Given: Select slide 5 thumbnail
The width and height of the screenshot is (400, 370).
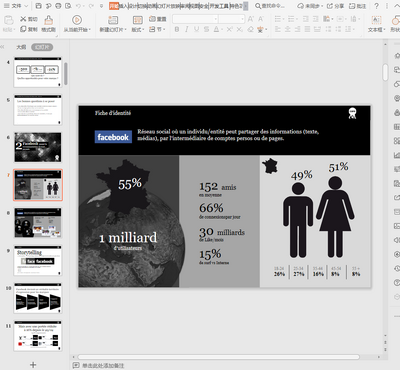Looking at the screenshot, I should [38, 110].
